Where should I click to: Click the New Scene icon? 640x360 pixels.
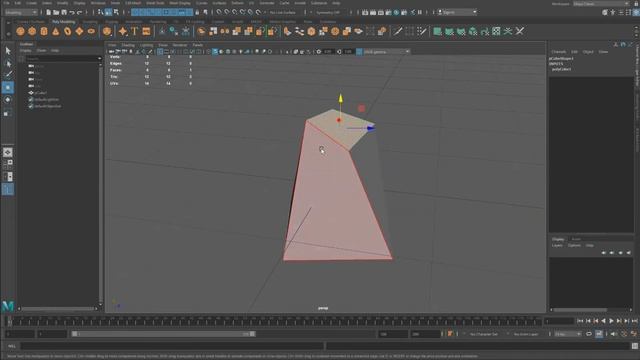click(x=48, y=12)
